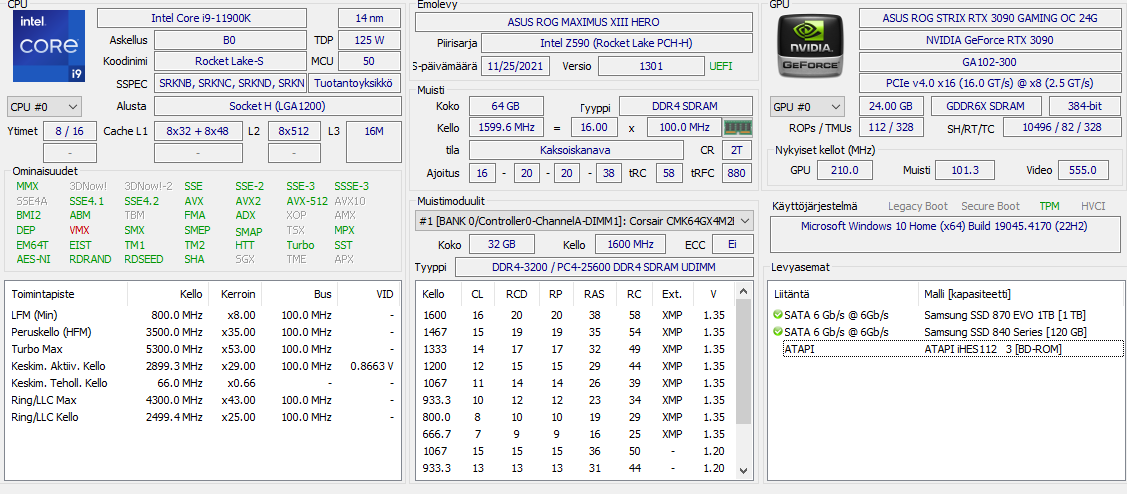Click the PCIe v4.0 x16 link field

(990, 84)
